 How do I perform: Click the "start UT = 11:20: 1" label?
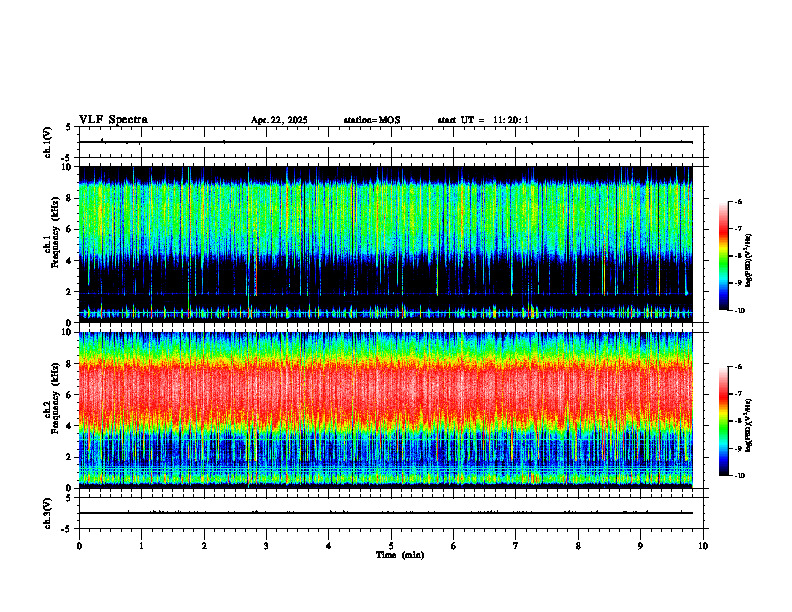pos(483,120)
